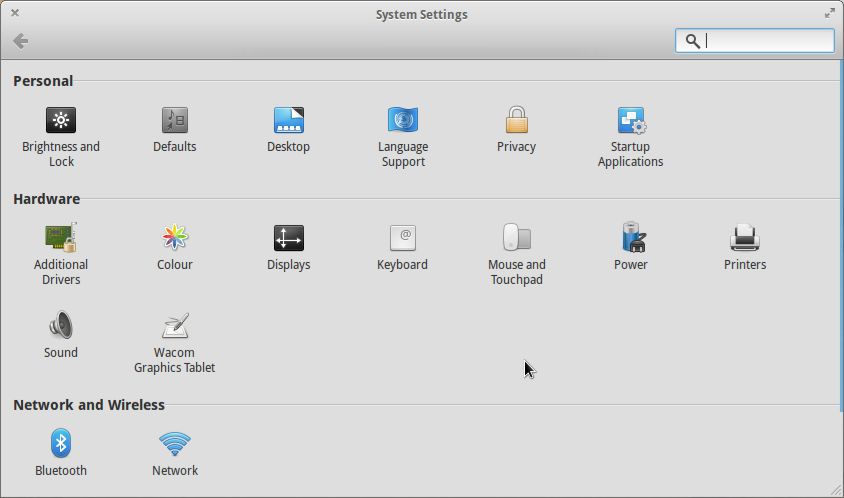844x498 pixels.
Task: Open Brightness and Lock settings
Action: pyautogui.click(x=61, y=121)
